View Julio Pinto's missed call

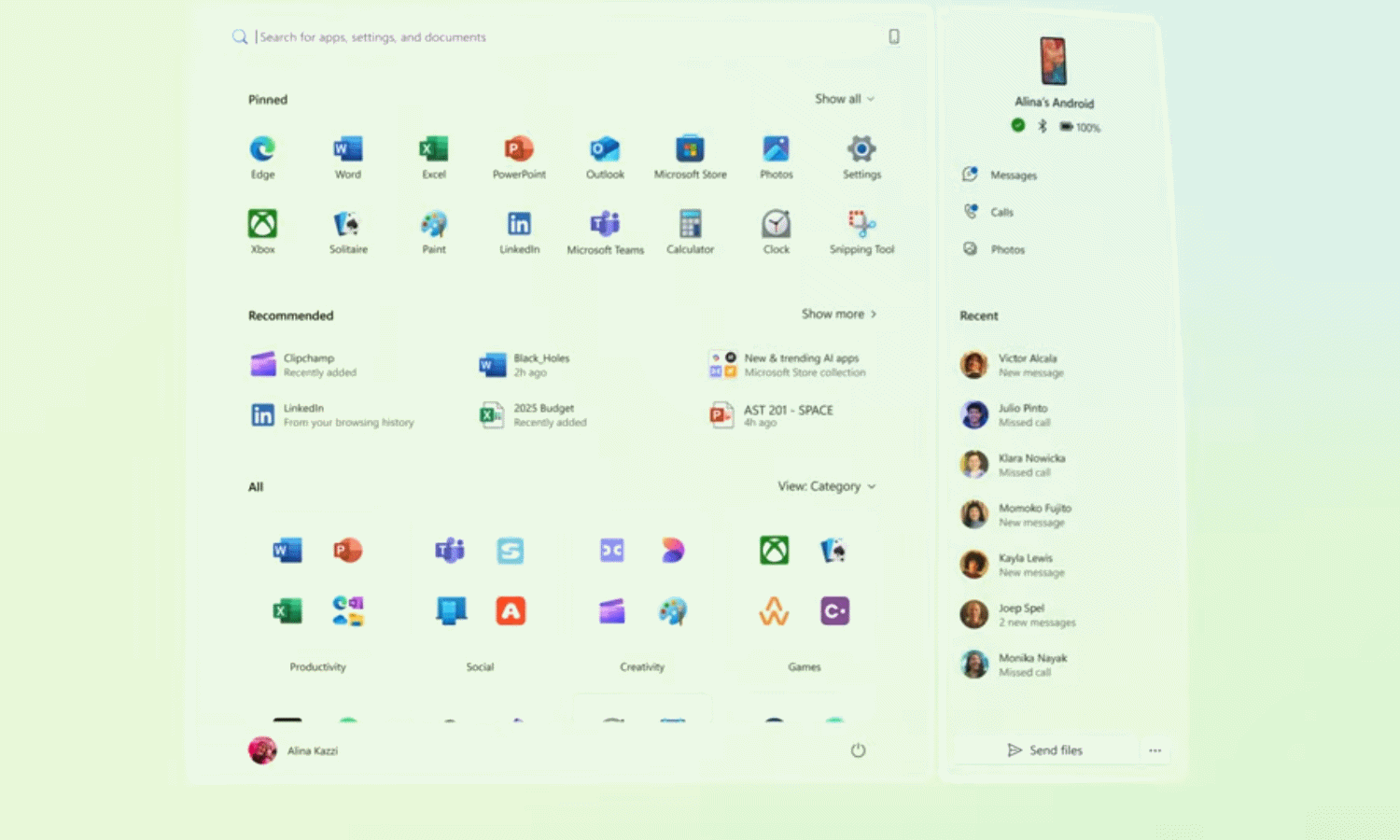[x=1006, y=415]
